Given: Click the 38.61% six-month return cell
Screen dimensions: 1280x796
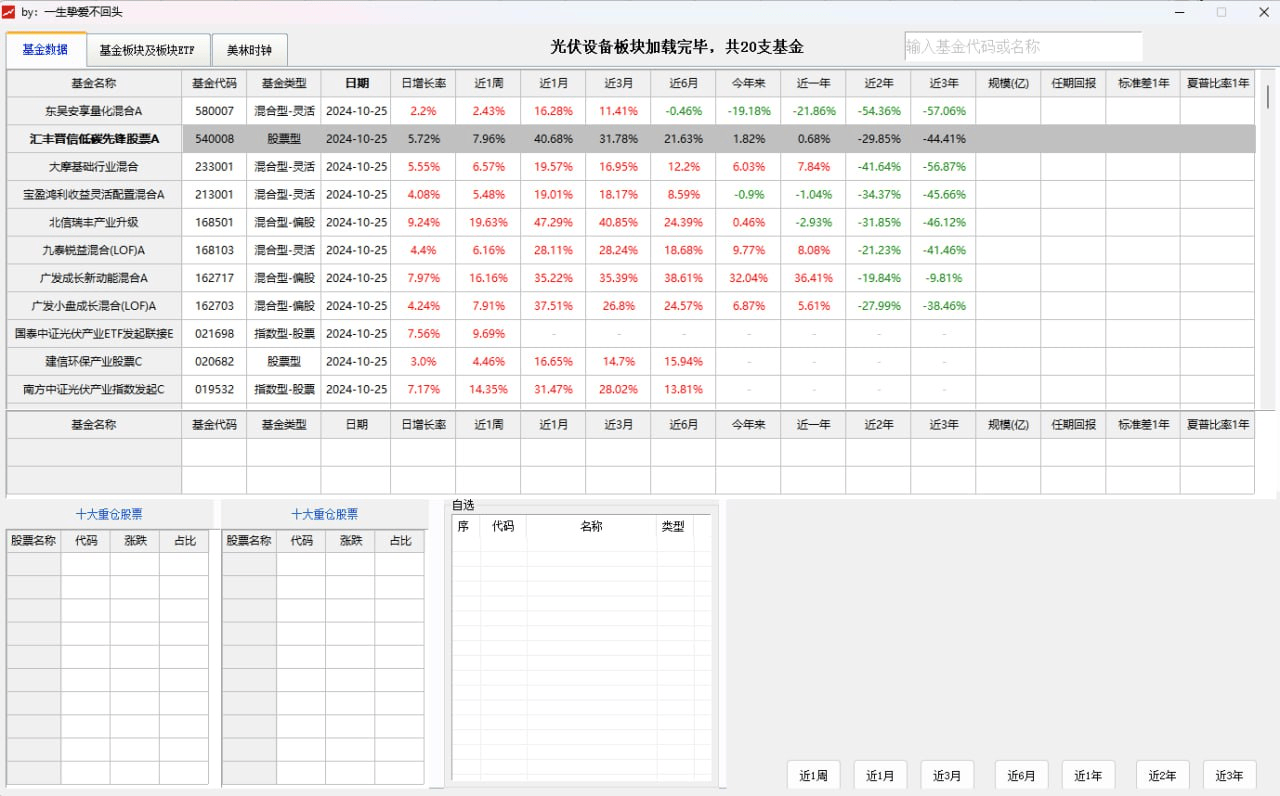Looking at the screenshot, I should coord(683,278).
